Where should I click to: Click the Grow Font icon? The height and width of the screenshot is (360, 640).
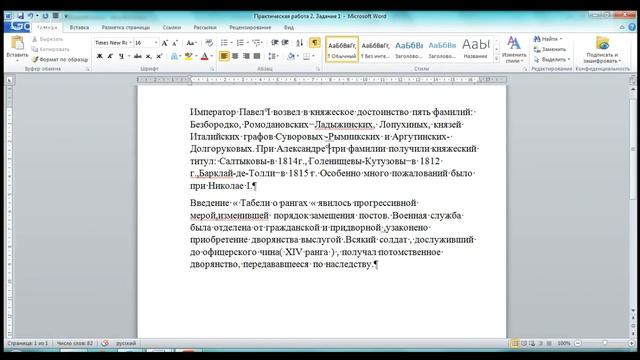pos(164,43)
